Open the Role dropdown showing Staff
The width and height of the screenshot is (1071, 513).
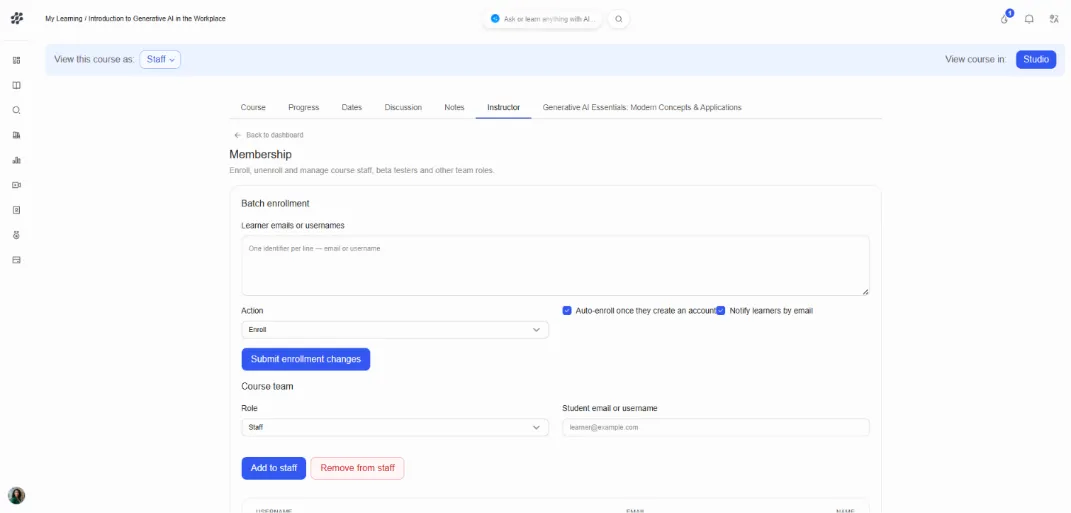395,428
